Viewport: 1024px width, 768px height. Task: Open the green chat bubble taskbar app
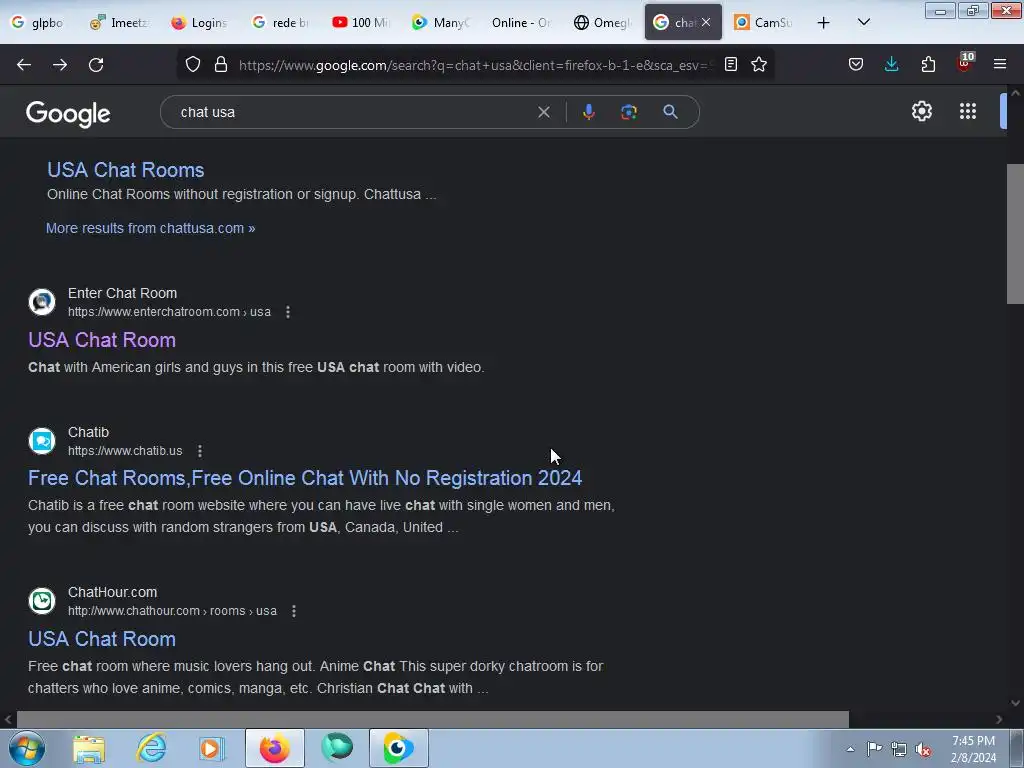point(337,748)
